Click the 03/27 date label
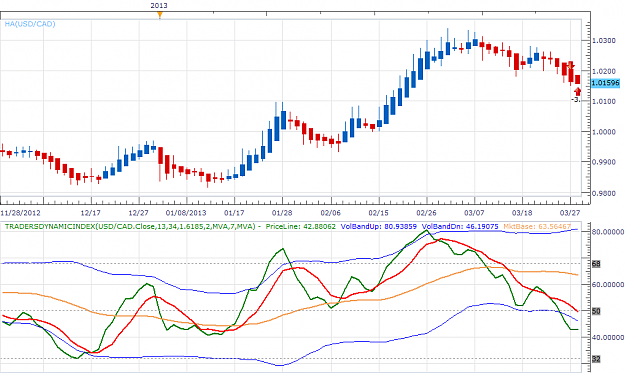625x373 pixels. tap(570, 213)
